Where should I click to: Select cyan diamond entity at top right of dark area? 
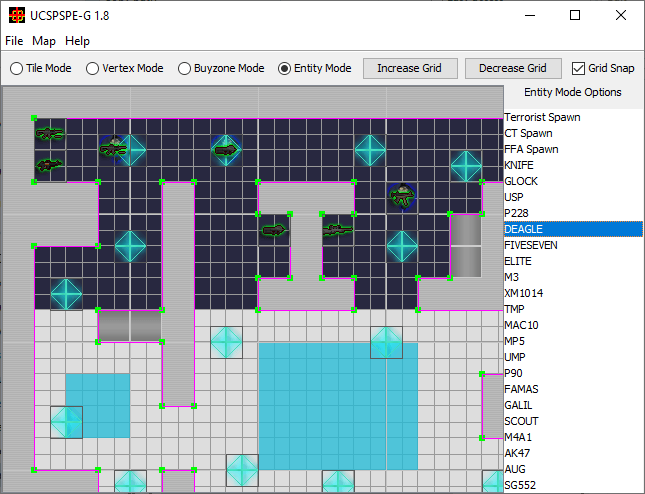coord(466,166)
